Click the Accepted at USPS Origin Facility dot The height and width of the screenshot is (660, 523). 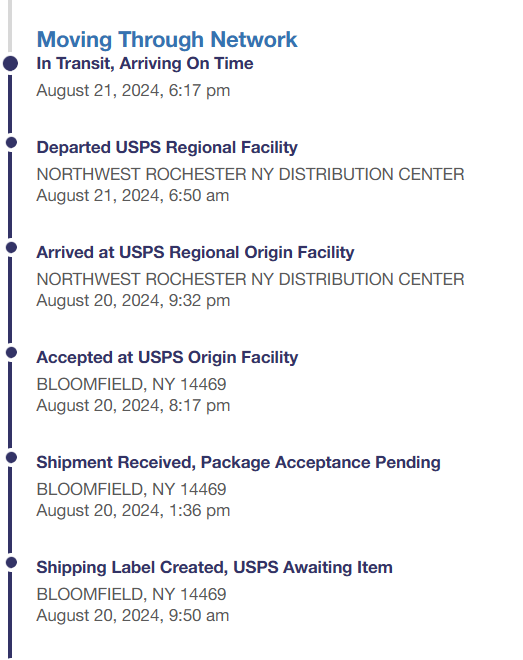pyautogui.click(x=11, y=352)
